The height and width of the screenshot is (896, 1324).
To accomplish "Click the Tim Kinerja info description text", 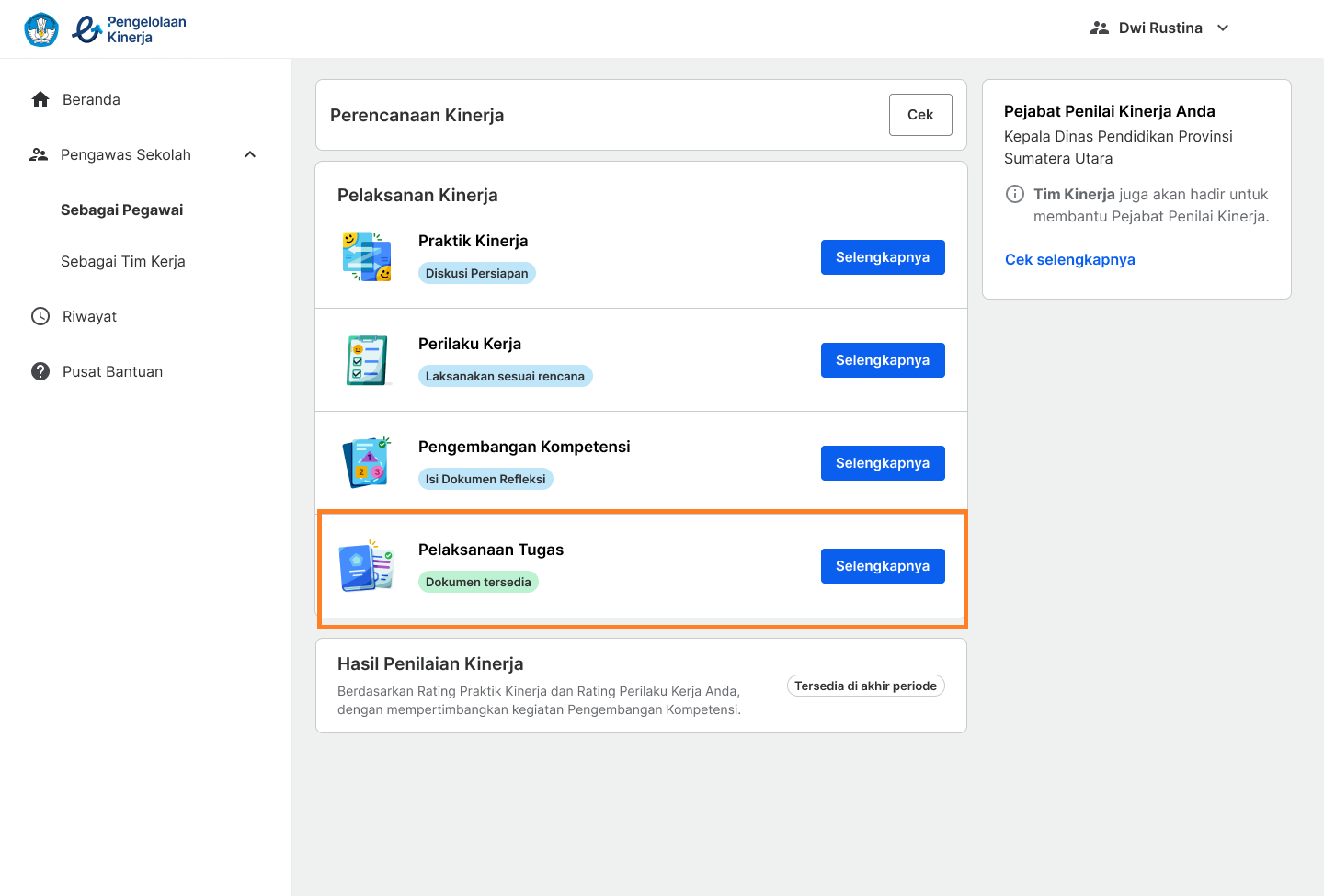I will click(1151, 205).
